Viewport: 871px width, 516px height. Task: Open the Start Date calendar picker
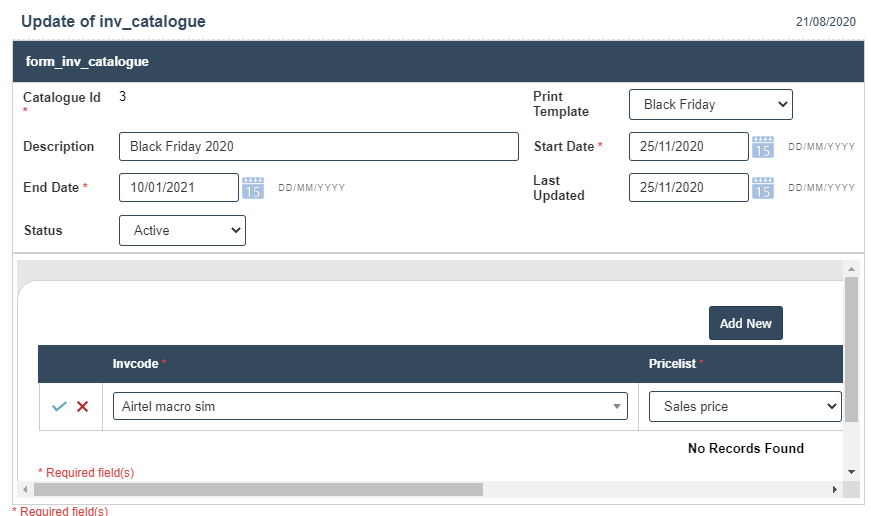pyautogui.click(x=763, y=146)
